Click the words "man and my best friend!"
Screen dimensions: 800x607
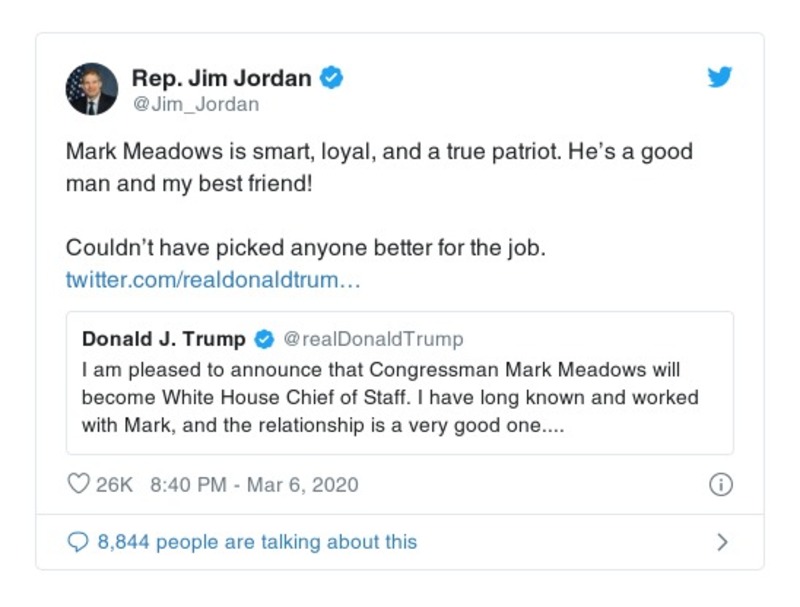pyautogui.click(x=190, y=185)
